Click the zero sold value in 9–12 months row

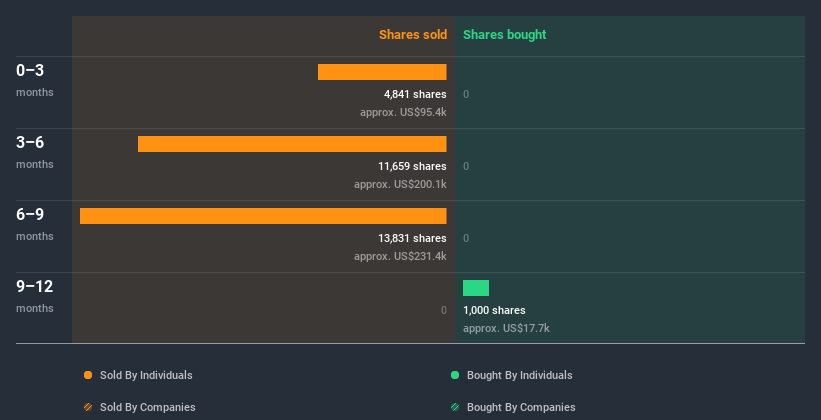(x=444, y=311)
